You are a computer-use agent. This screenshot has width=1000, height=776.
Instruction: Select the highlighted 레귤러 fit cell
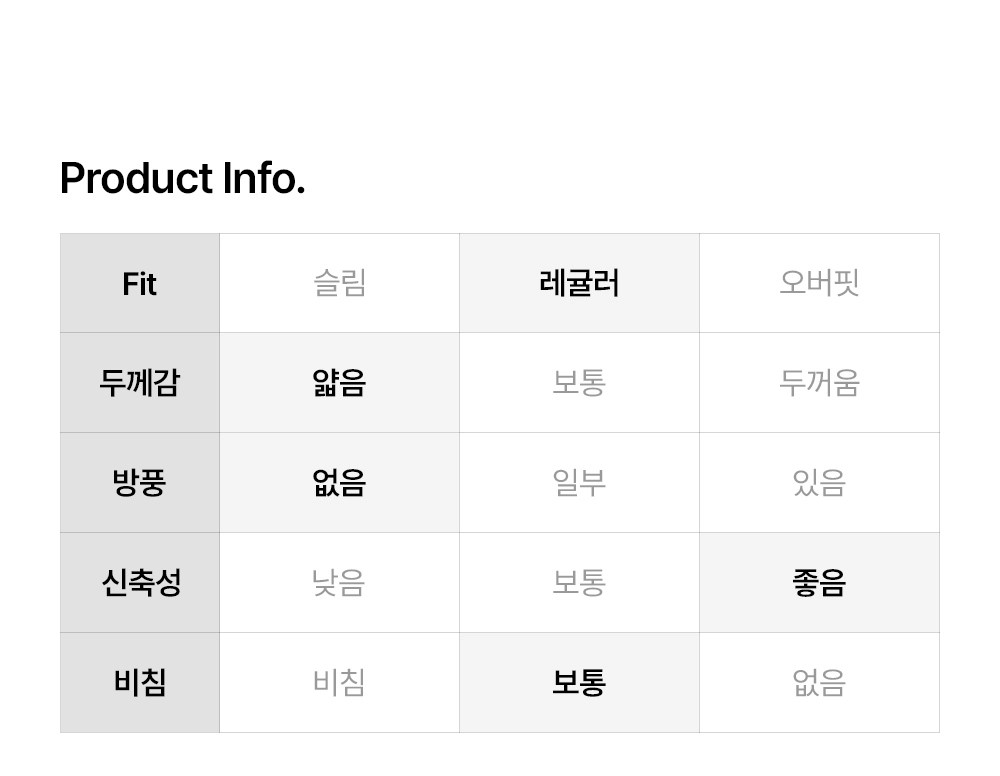[x=579, y=284]
